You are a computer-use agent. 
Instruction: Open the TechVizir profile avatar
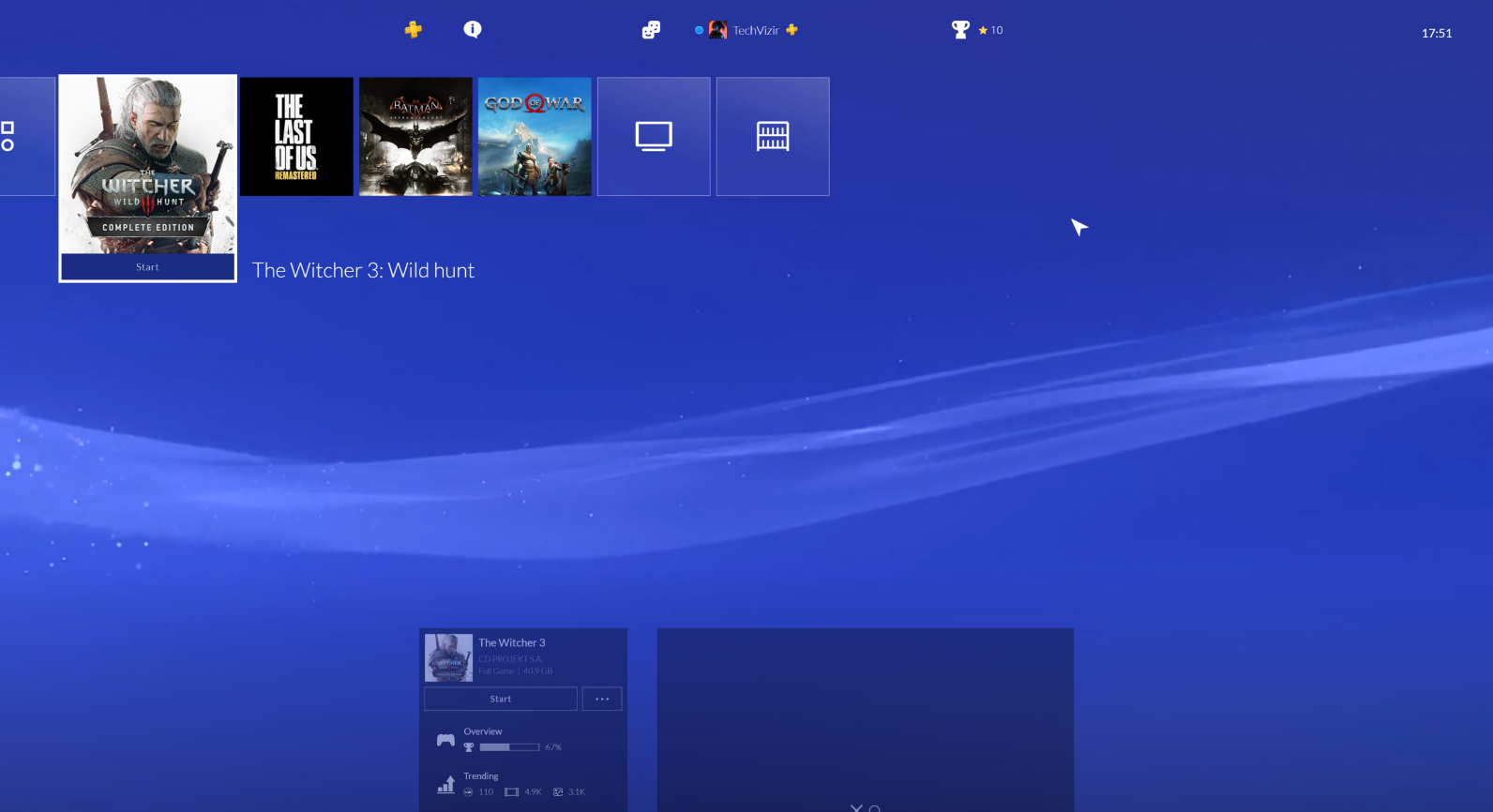coord(717,30)
